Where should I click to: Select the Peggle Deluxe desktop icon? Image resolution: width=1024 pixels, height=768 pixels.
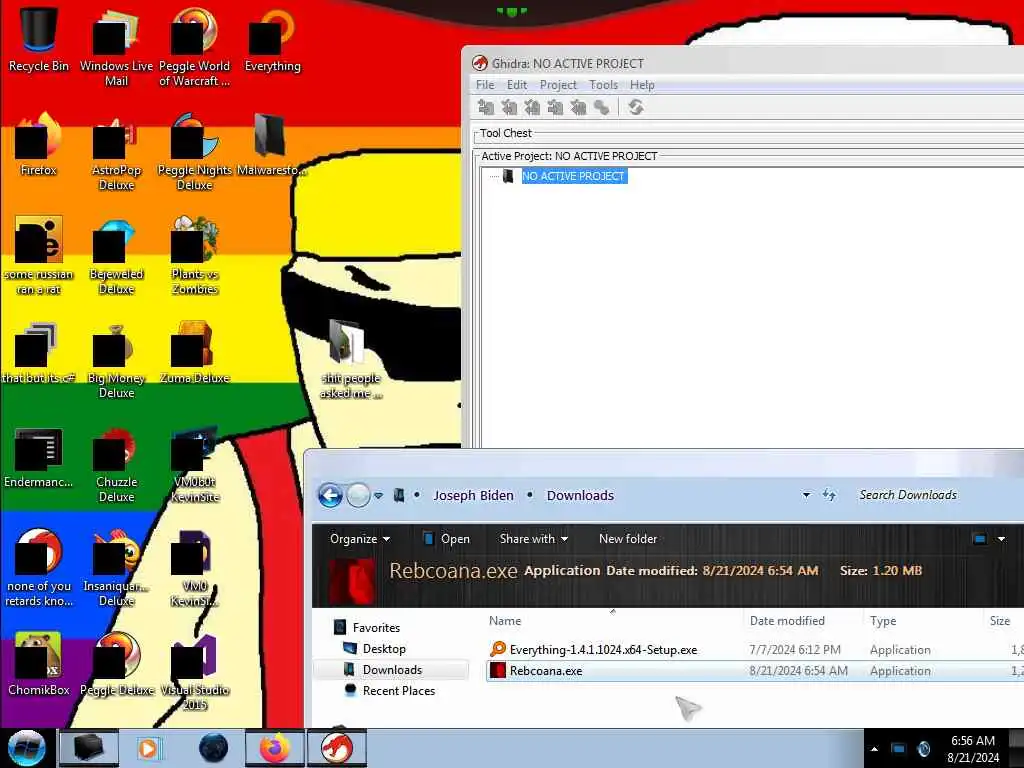click(x=116, y=664)
